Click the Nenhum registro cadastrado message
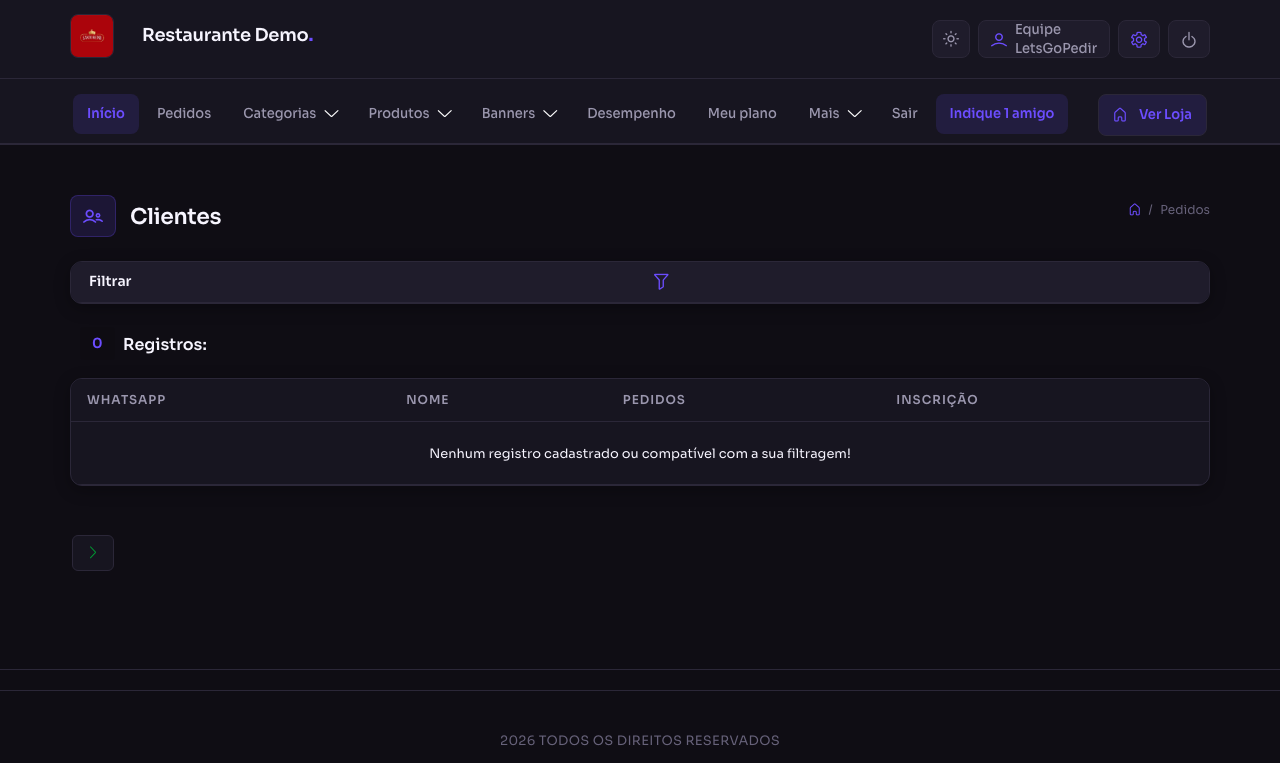The width and height of the screenshot is (1280, 763). pyautogui.click(x=640, y=454)
